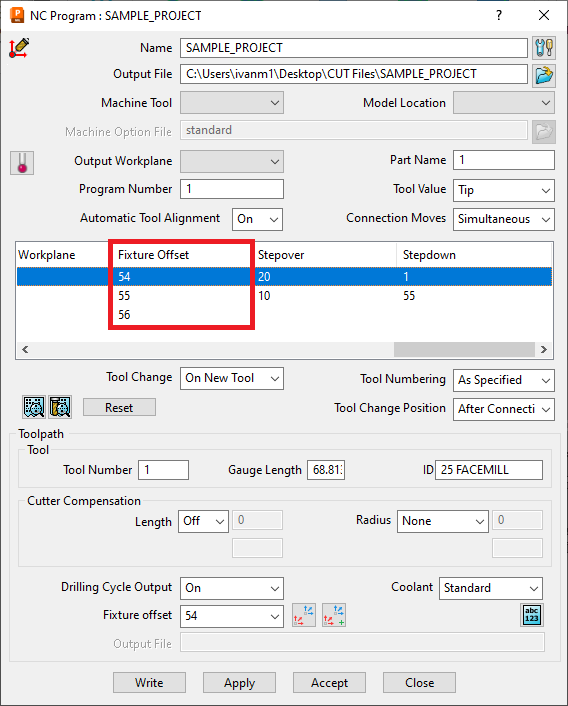
Task: Open the Coolant dropdown
Action: [491, 588]
